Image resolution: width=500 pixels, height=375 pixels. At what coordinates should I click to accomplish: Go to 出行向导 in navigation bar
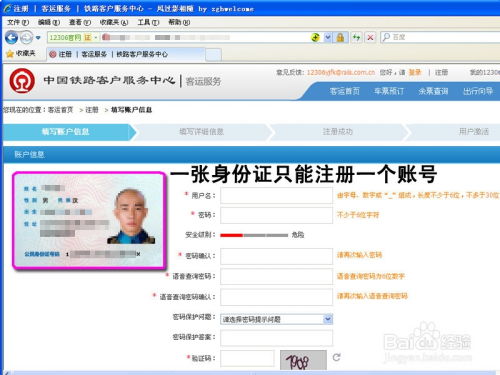point(478,91)
